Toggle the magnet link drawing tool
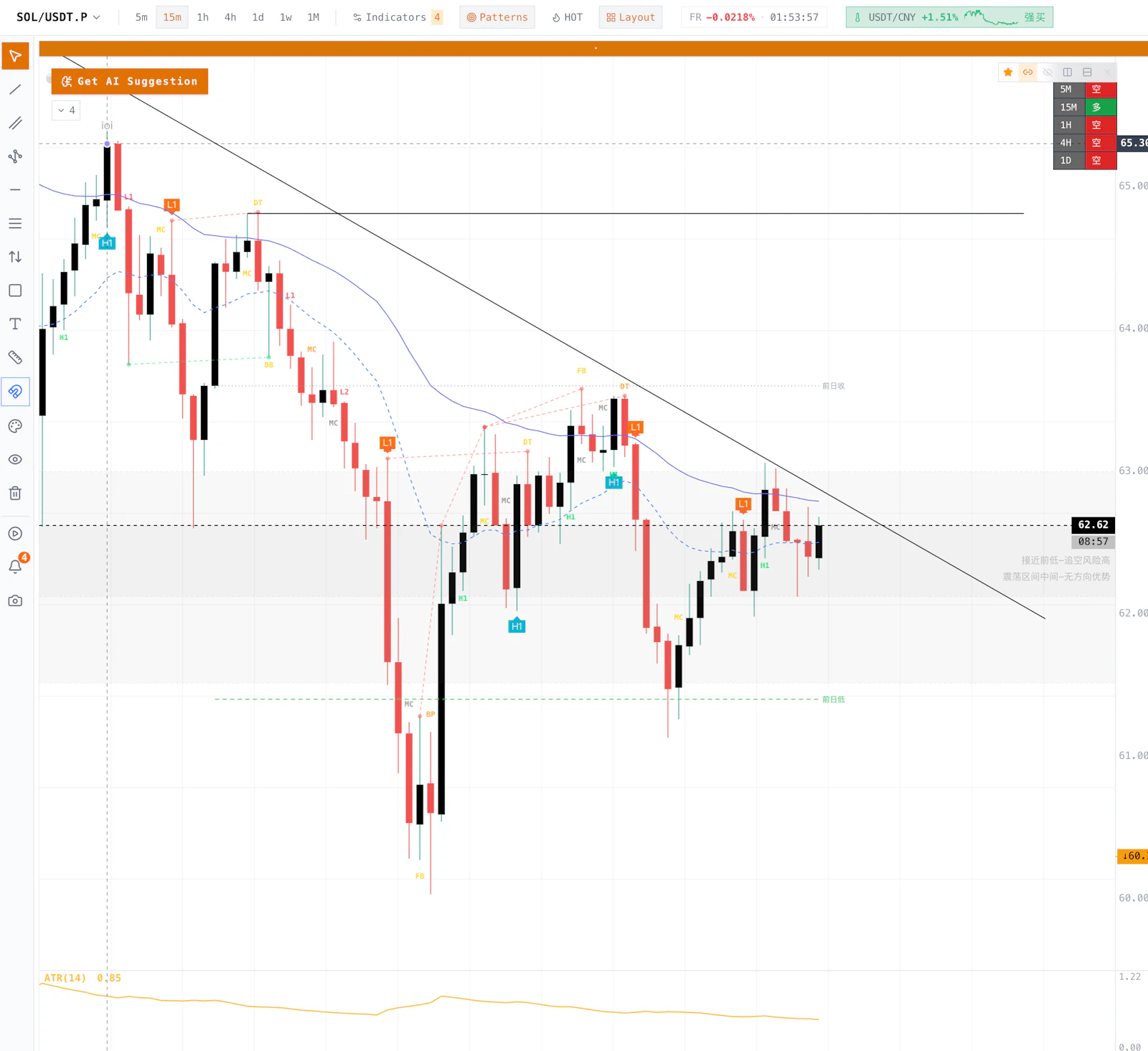This screenshot has width=1148, height=1051. pos(15,392)
